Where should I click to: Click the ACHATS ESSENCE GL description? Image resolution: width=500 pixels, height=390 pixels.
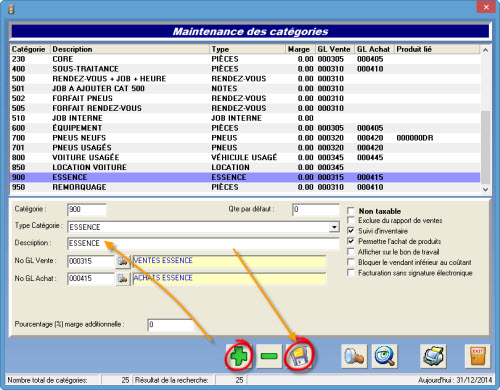tap(229, 279)
